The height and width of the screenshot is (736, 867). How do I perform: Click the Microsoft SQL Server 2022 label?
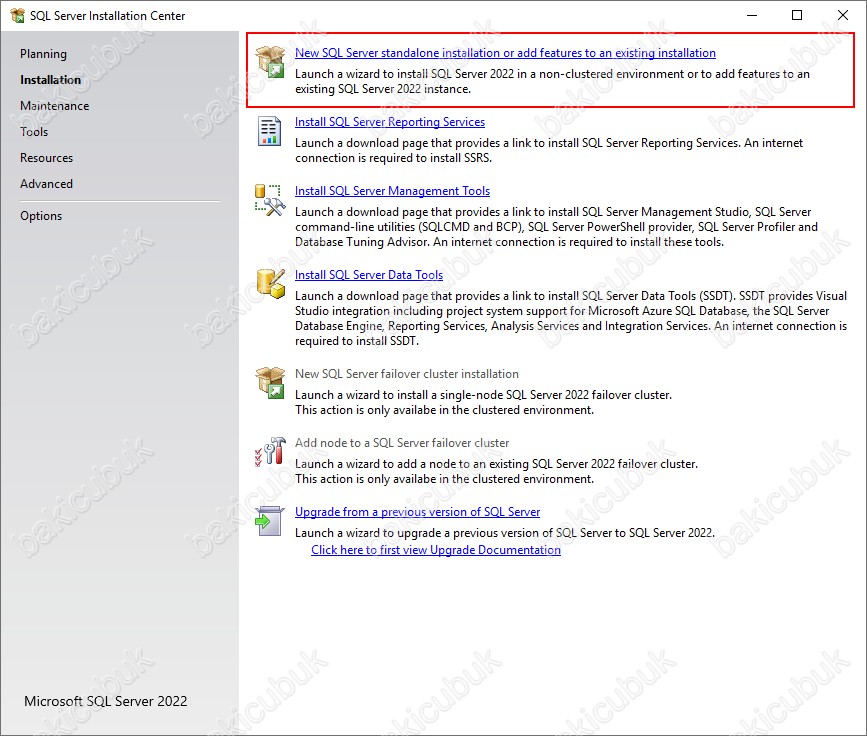[x=106, y=701]
